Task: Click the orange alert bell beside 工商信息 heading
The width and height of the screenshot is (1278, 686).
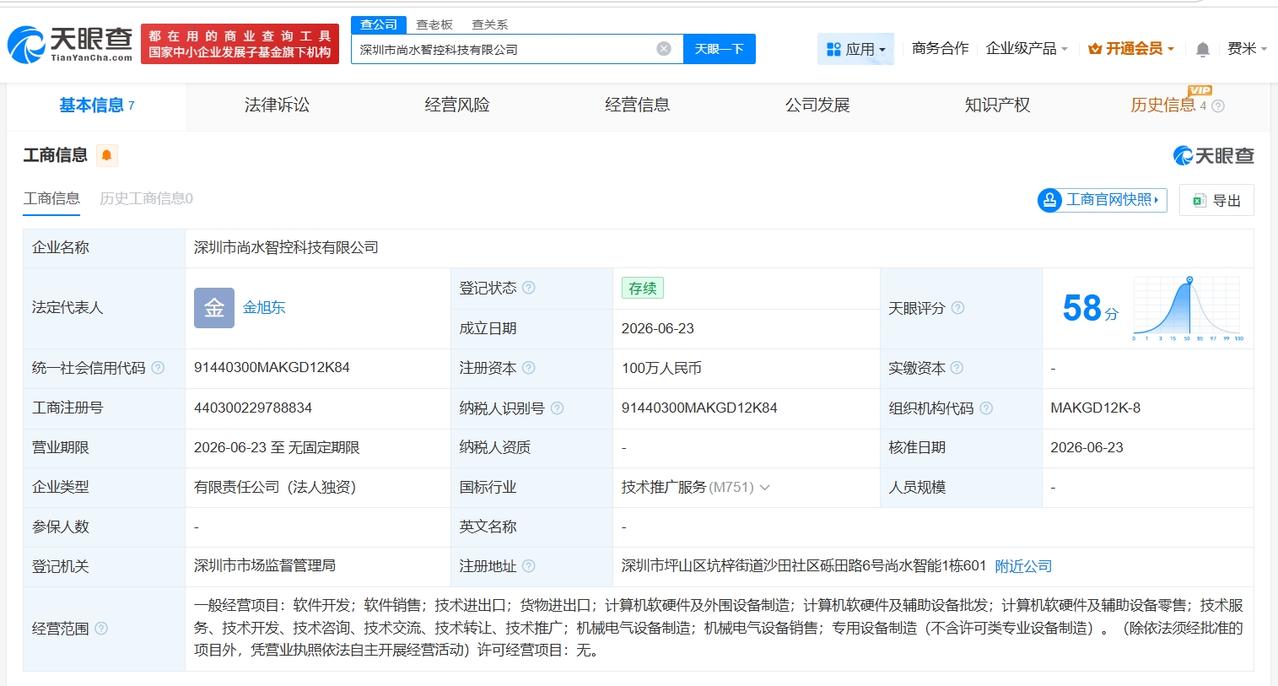Action: tap(107, 155)
